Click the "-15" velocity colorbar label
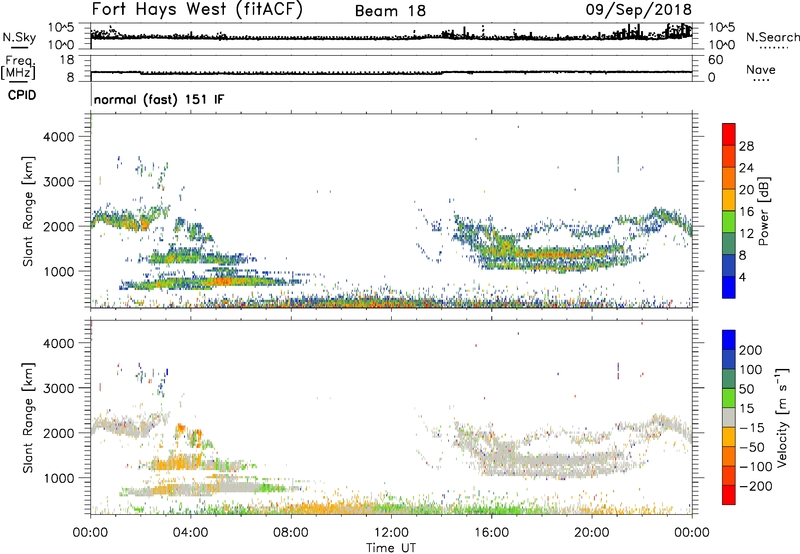 752,428
